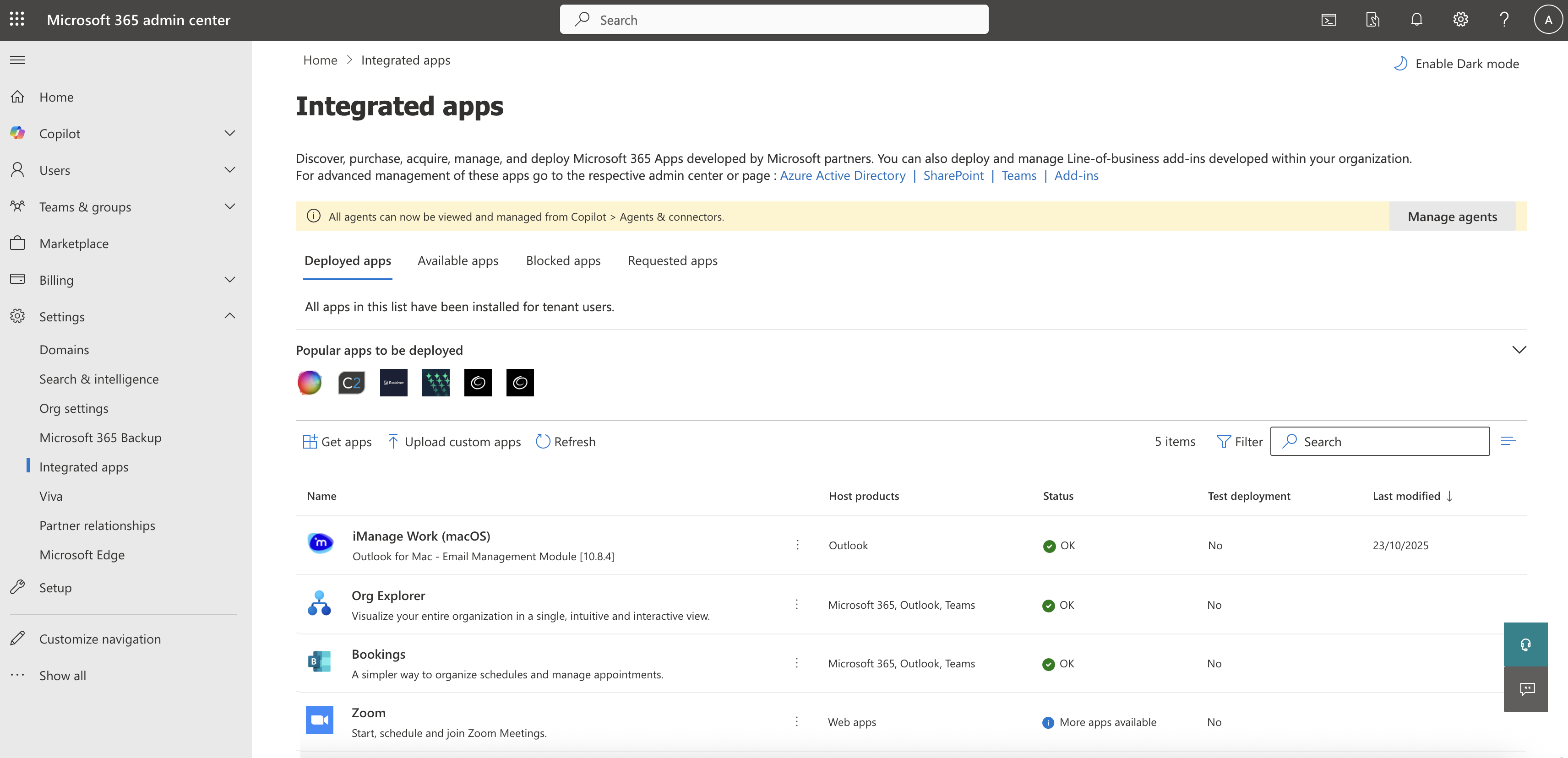Switch to the Available apps tab
This screenshot has height=758, width=1568.
[x=458, y=260]
